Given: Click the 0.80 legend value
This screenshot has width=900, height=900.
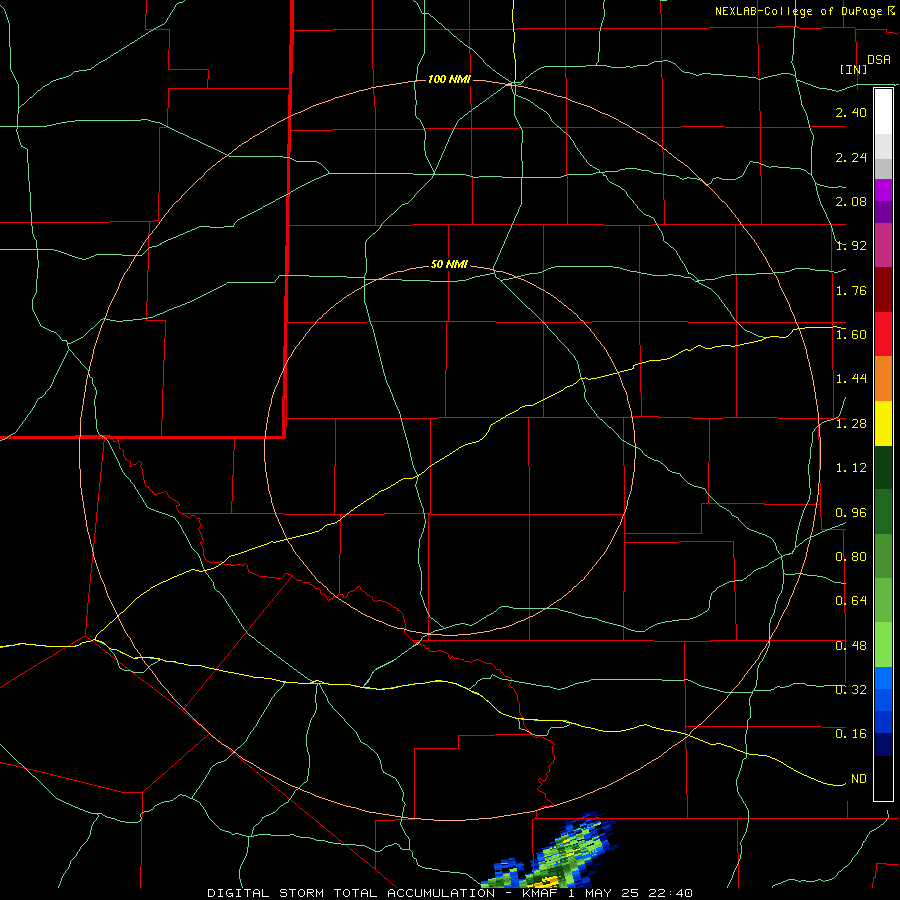Looking at the screenshot, I should [851, 557].
